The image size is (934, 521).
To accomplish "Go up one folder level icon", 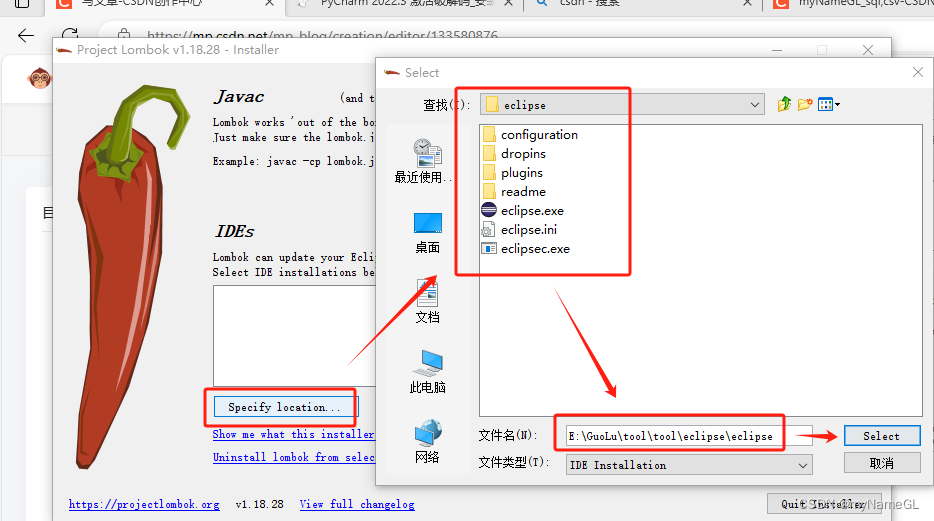I will (784, 104).
